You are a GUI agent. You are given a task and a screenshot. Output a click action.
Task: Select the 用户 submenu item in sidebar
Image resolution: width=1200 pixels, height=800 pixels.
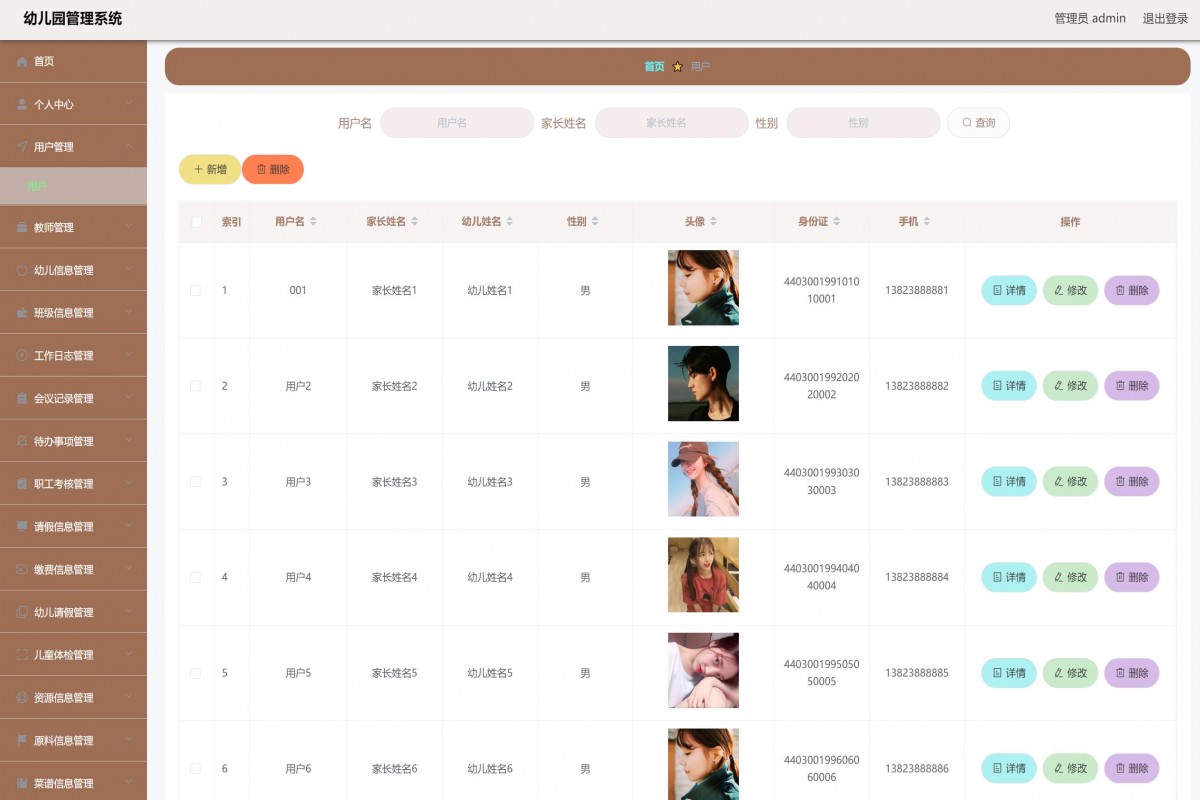[37, 186]
